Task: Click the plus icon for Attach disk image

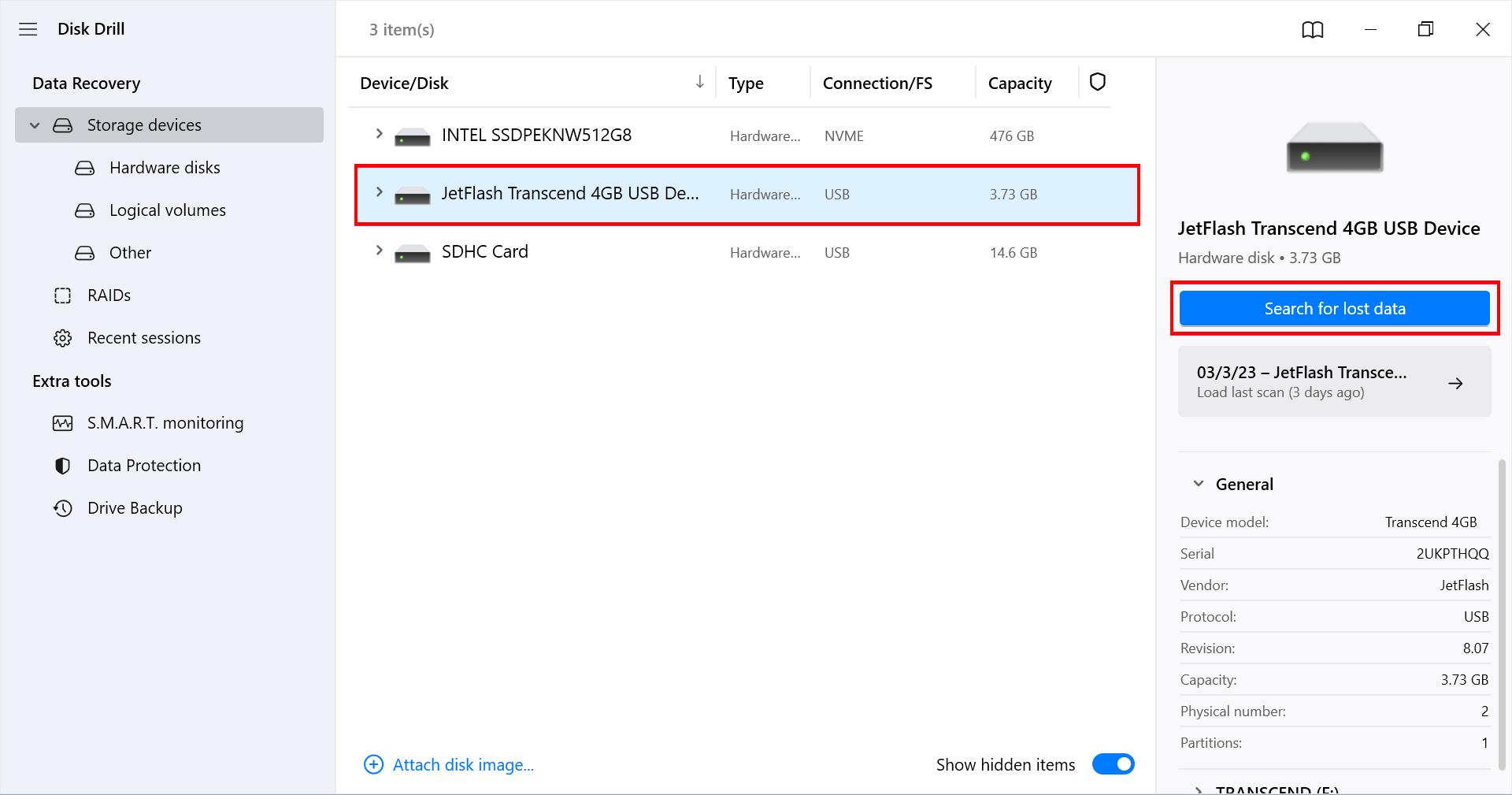Action: [373, 764]
